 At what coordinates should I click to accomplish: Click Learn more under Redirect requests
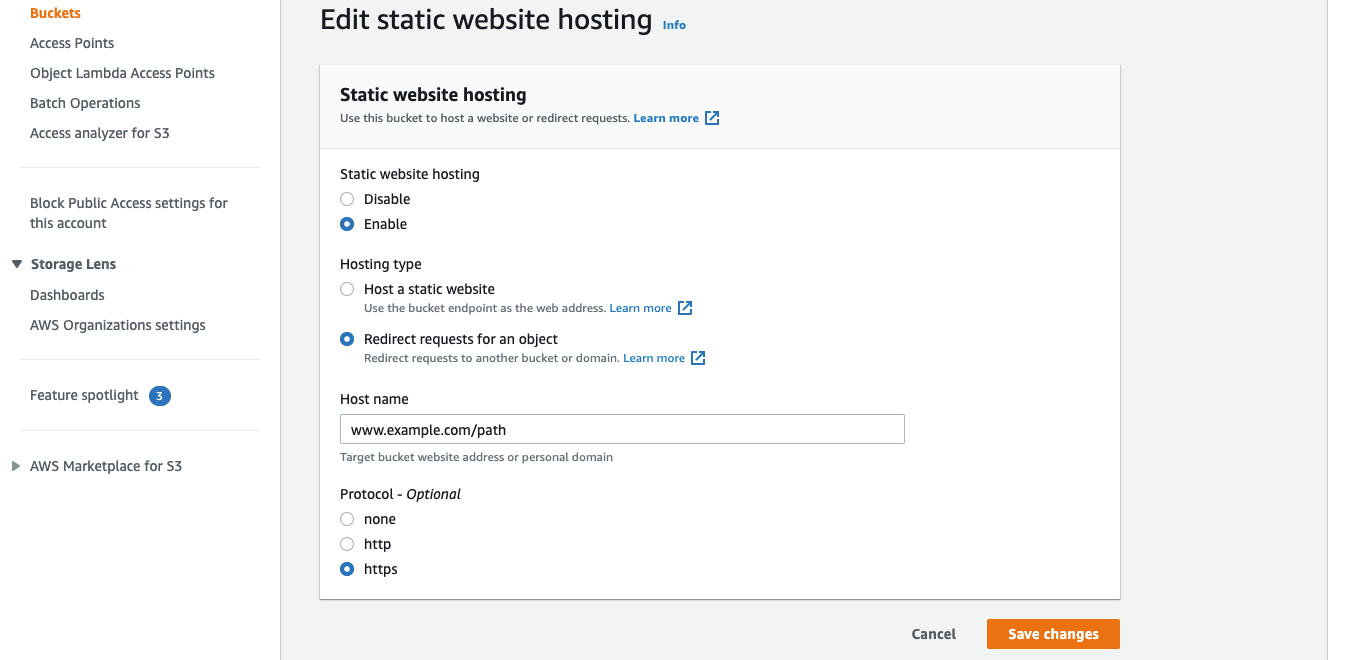[654, 358]
